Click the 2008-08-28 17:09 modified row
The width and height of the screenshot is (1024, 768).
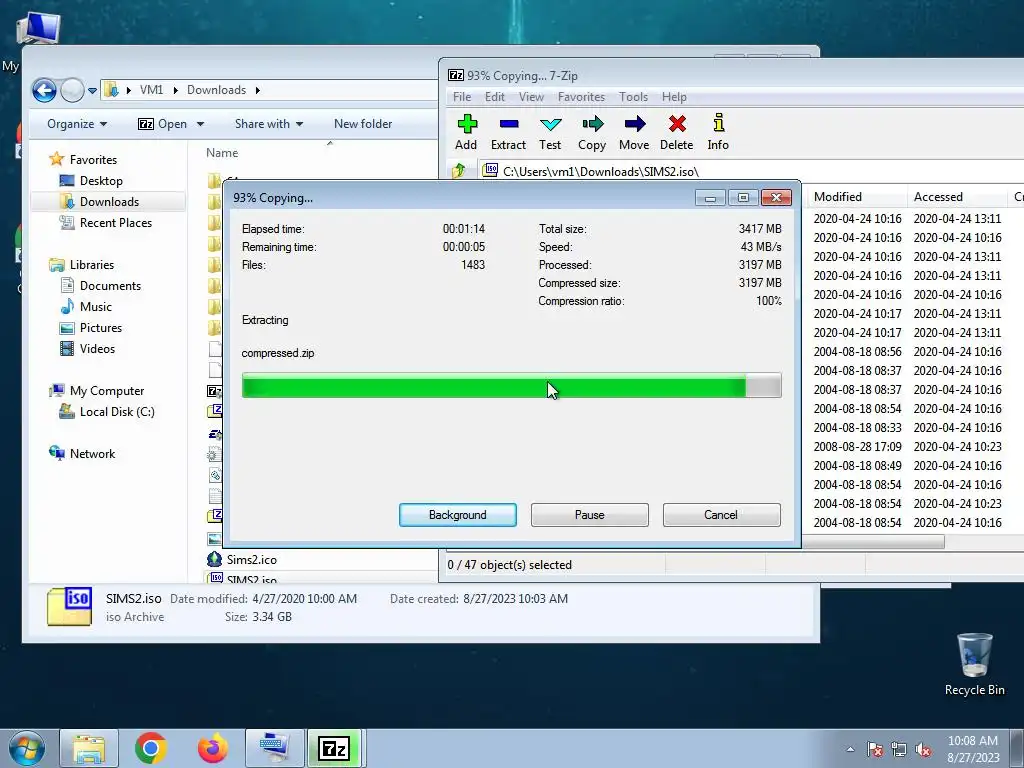point(857,447)
